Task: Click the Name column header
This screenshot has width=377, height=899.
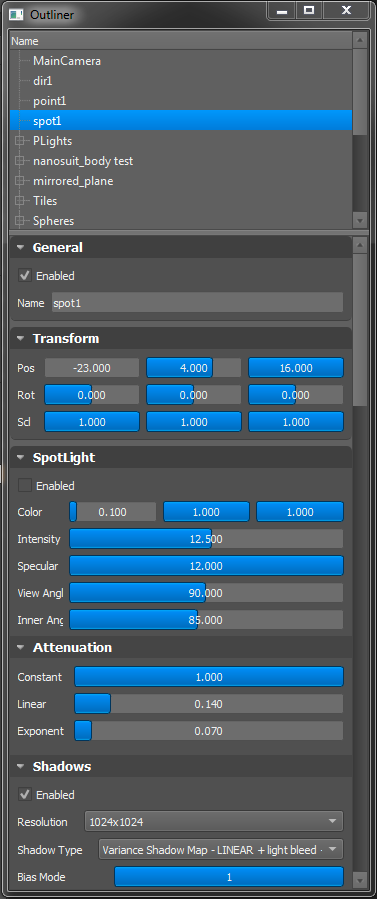Action: pyautogui.click(x=180, y=41)
